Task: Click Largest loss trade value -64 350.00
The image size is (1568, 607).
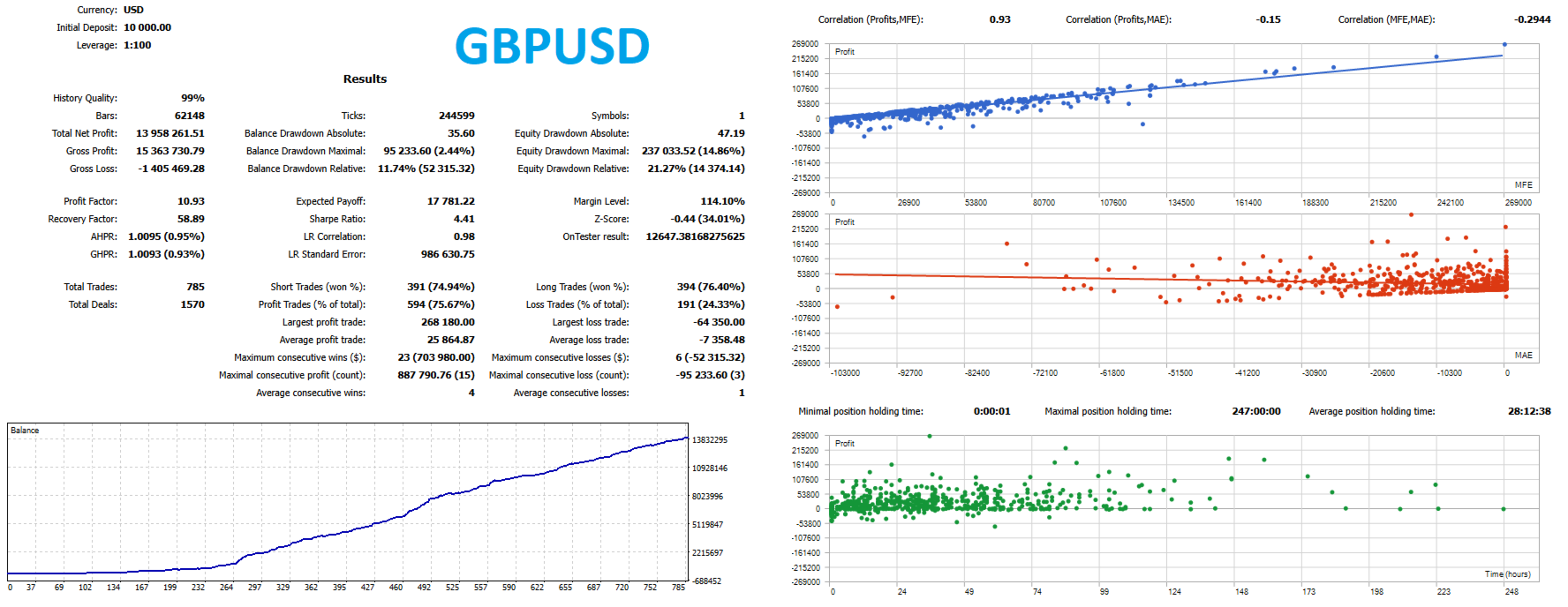Action: pyautogui.click(x=719, y=322)
